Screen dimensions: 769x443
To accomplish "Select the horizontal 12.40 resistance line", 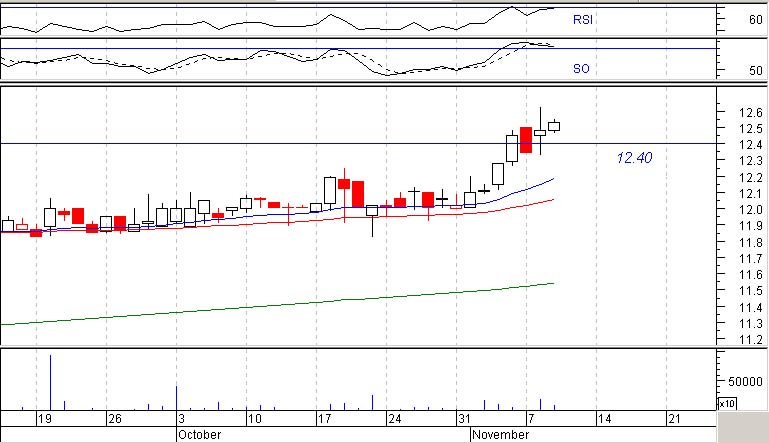I will [358, 144].
